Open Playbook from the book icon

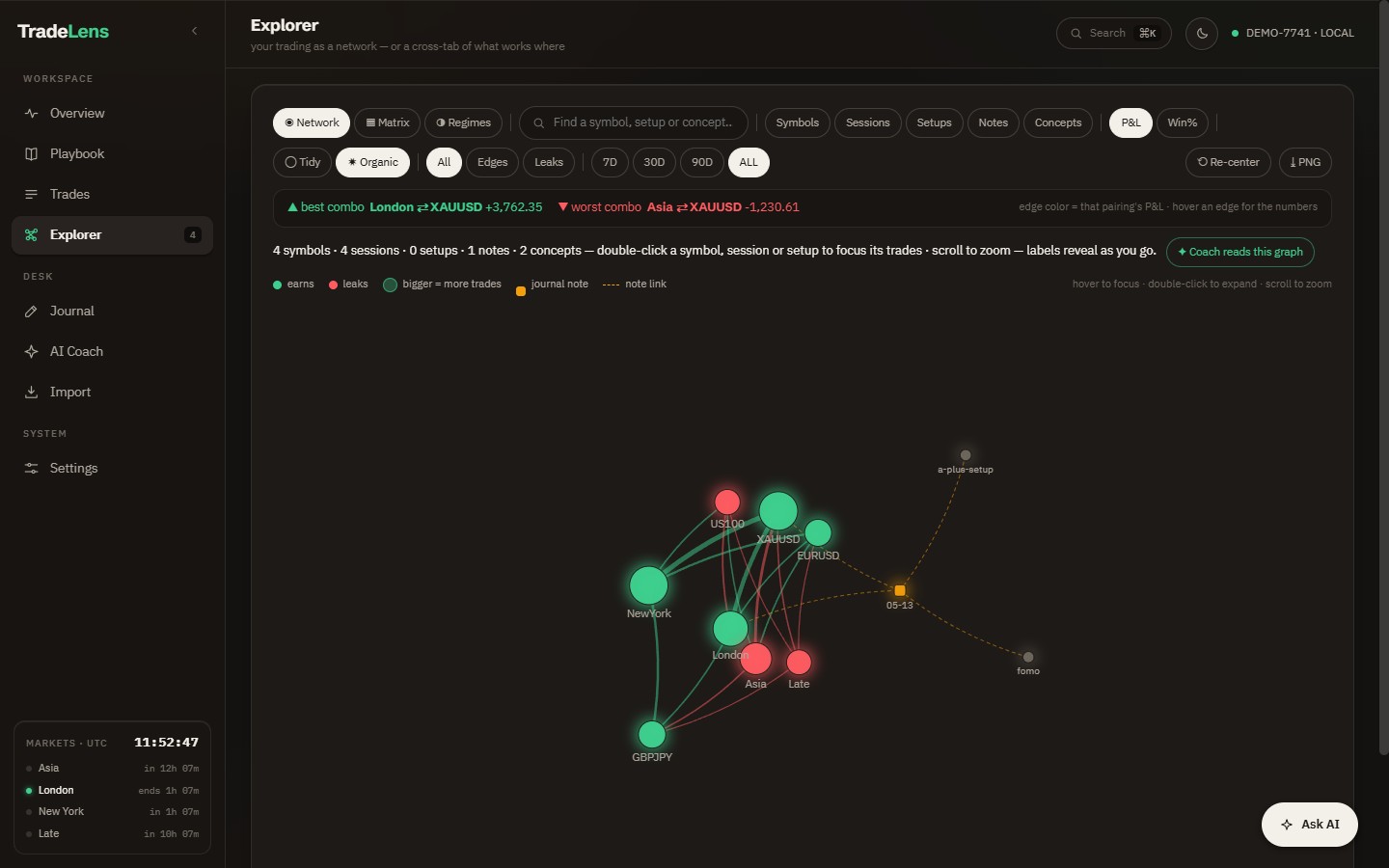click(x=31, y=153)
